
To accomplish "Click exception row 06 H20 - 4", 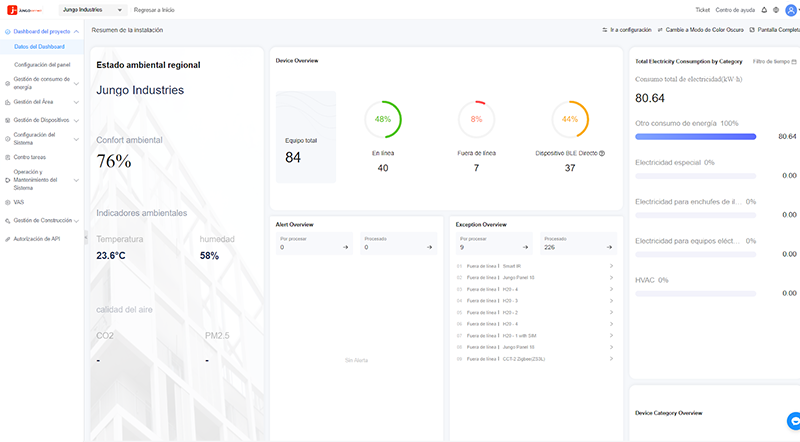I will [535, 324].
